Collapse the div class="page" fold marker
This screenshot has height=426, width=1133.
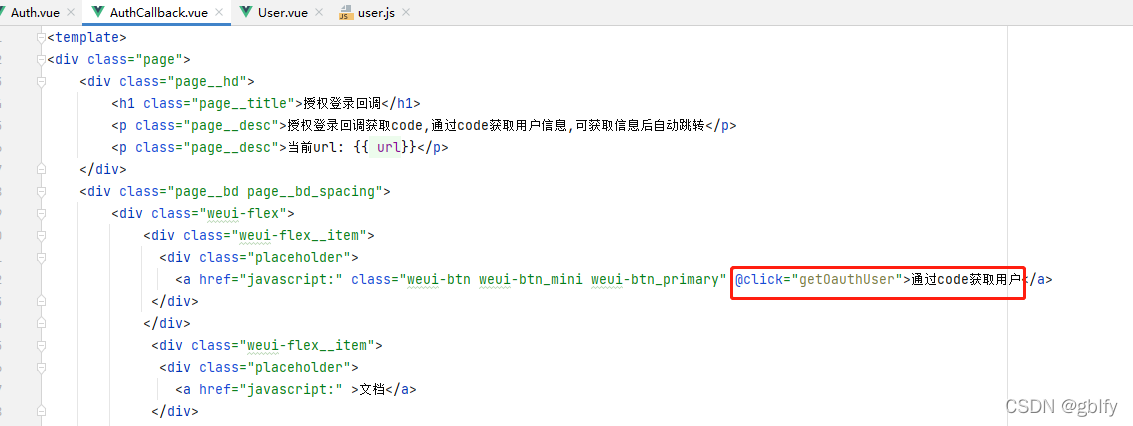[x=41, y=59]
